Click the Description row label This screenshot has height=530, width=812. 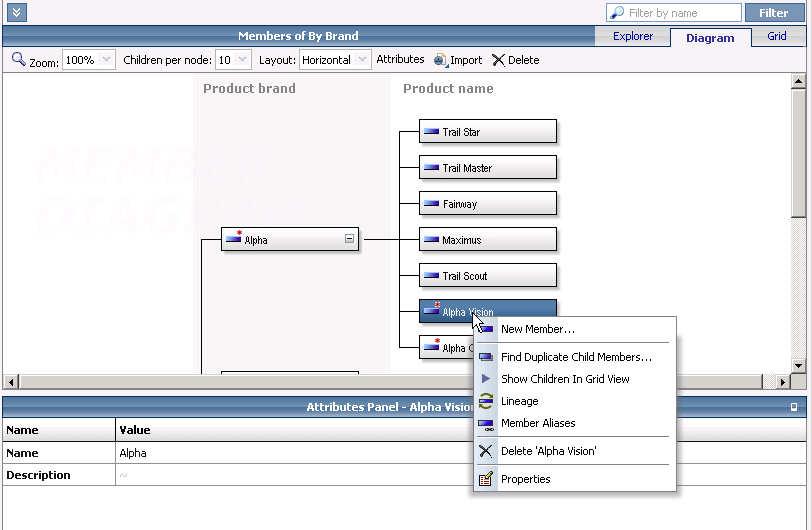pos(38,475)
